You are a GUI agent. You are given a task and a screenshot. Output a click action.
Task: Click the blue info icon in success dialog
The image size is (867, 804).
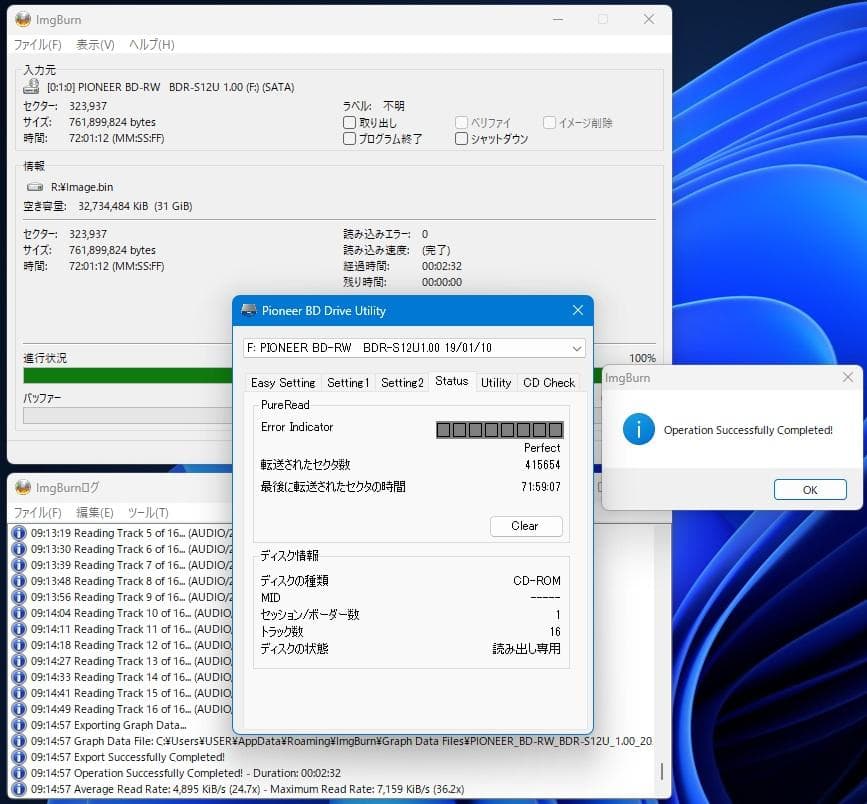pos(639,429)
